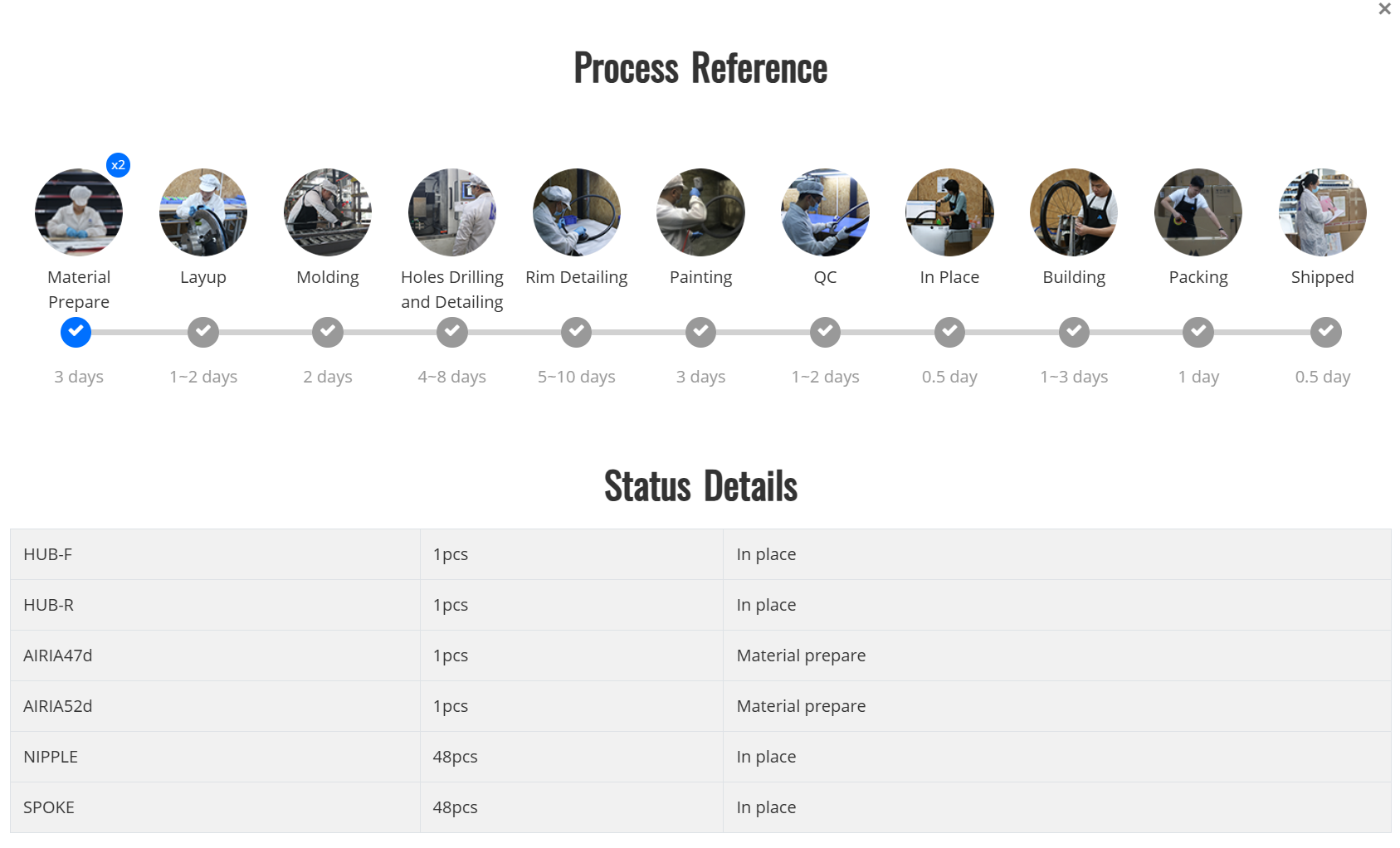Click the final checkmark under Shipped
Screen dimensions: 1400x848
(1326, 332)
